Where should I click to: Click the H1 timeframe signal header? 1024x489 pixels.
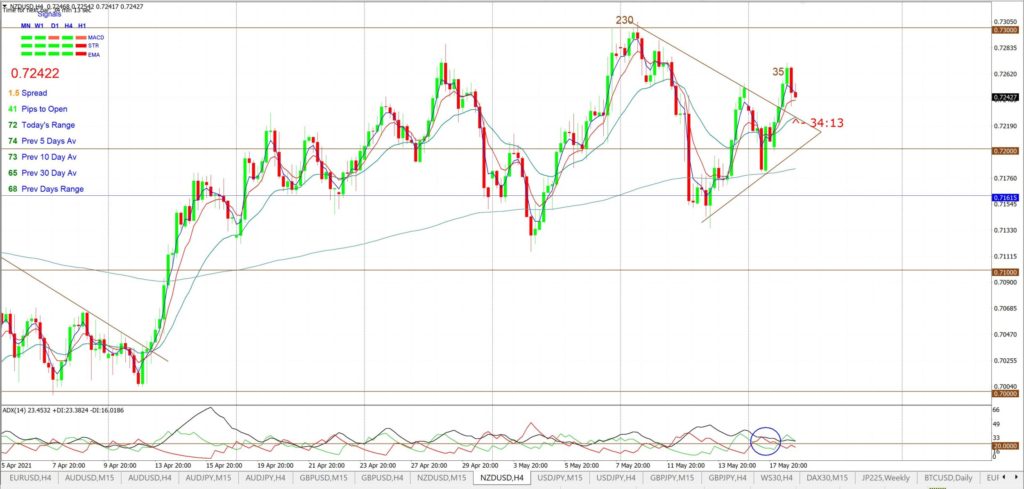click(82, 25)
